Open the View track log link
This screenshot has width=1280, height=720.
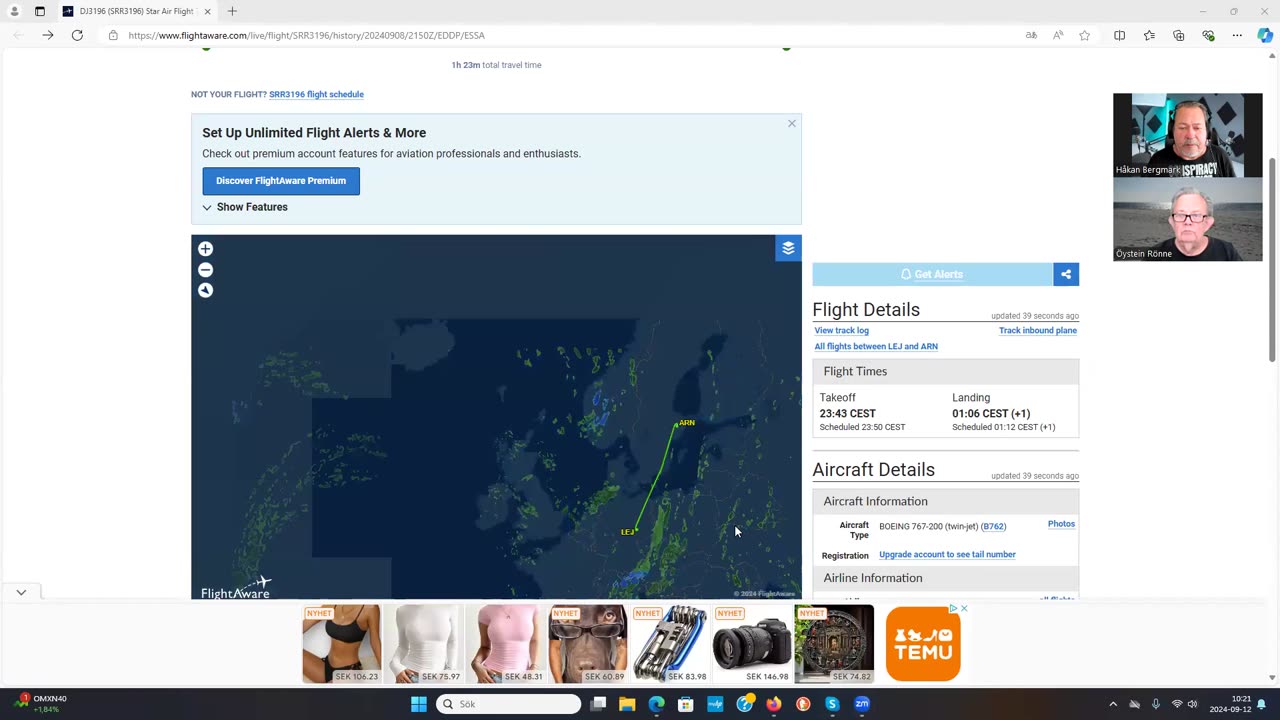pos(841,330)
